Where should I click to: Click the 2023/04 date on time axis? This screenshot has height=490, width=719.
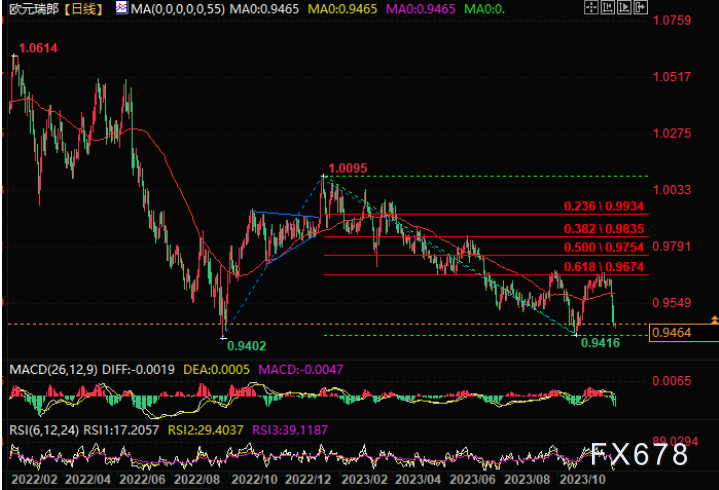click(x=418, y=479)
